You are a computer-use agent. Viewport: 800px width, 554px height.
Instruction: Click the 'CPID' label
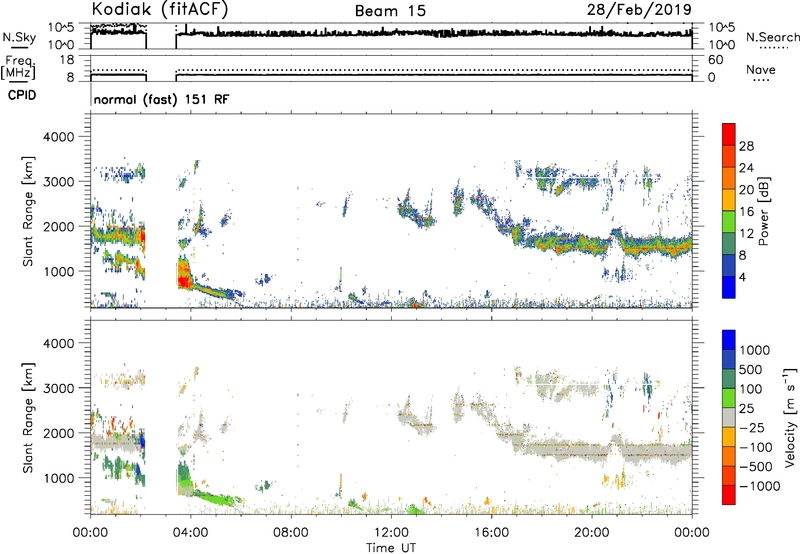[x=22, y=95]
